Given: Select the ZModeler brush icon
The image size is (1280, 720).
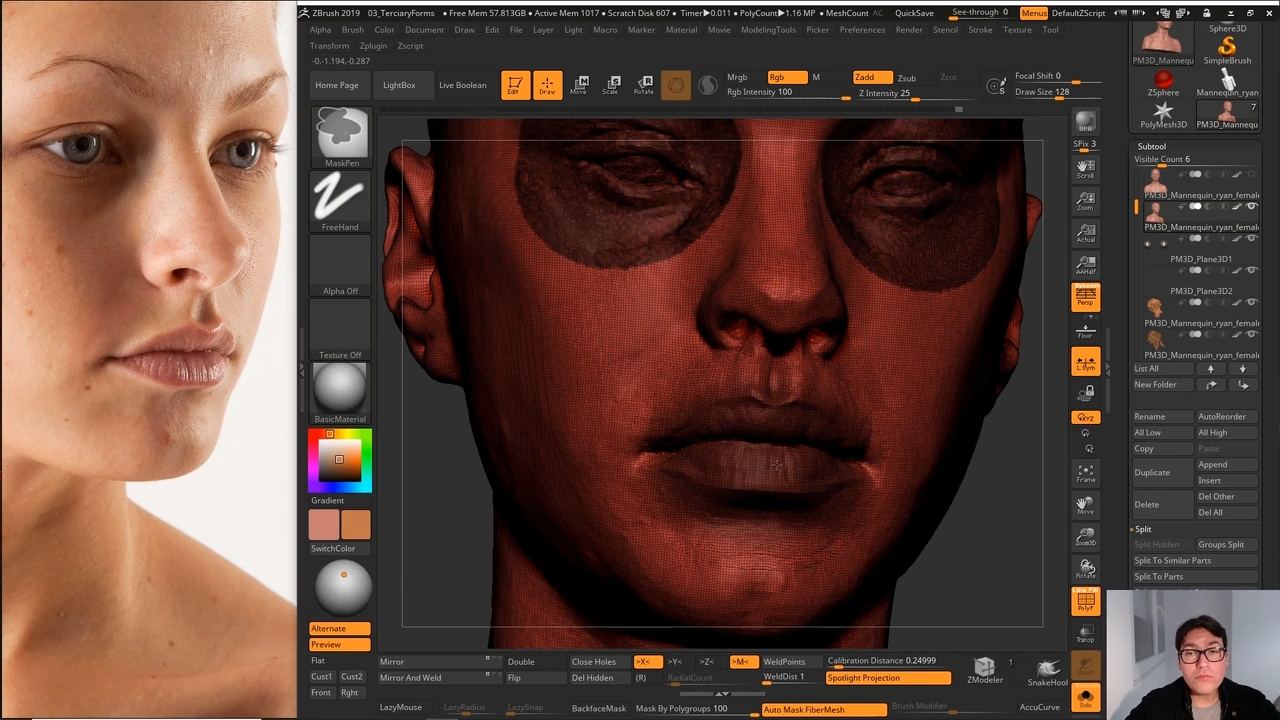Looking at the screenshot, I should coord(984,670).
